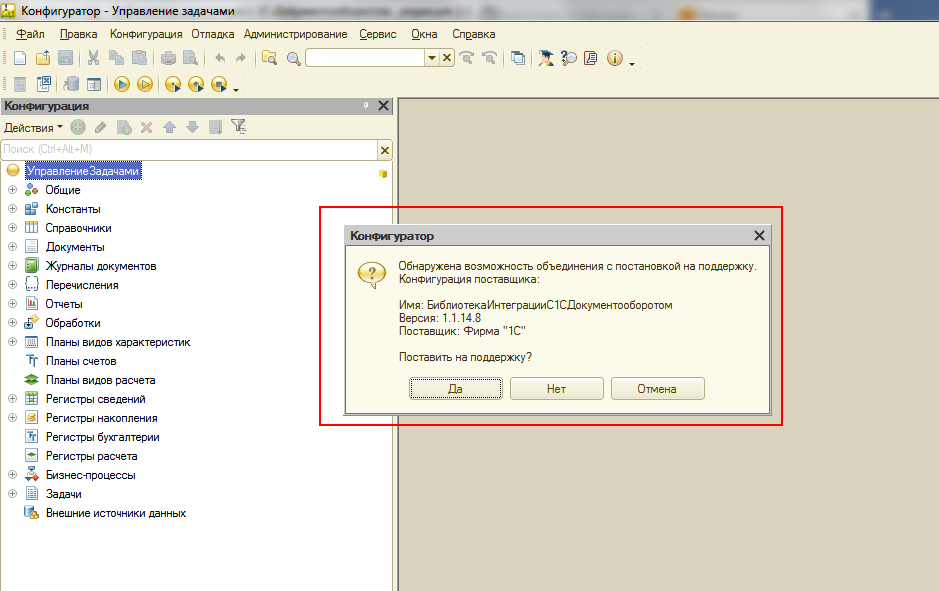Clear the configuration tree search

coord(384,150)
